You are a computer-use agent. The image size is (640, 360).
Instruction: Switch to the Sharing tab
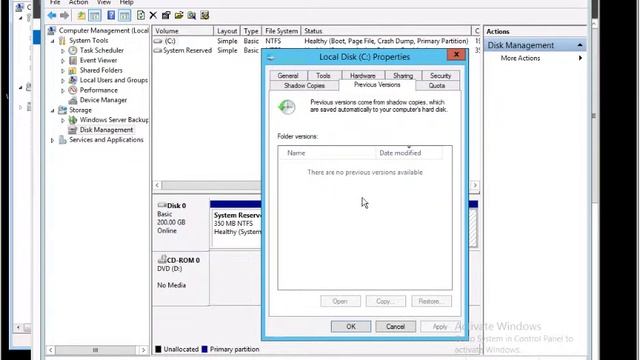point(402,76)
